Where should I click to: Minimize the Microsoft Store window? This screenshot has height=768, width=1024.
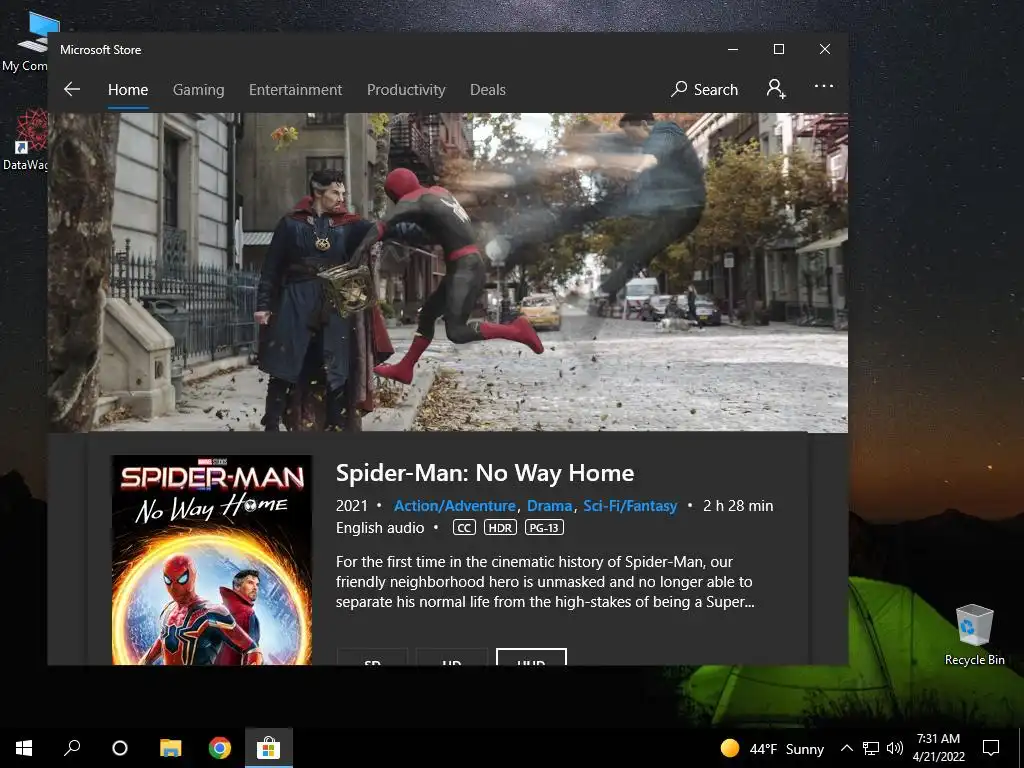[733, 49]
